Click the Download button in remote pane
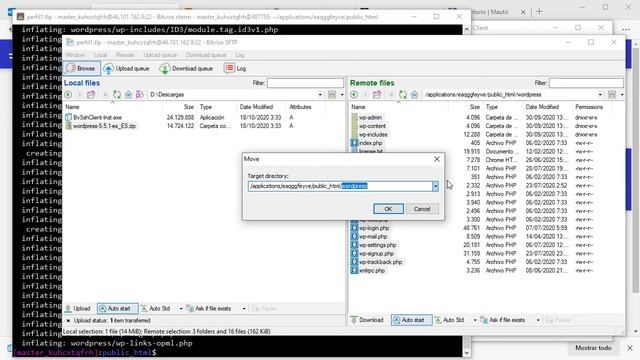The image size is (640, 360). point(367,320)
